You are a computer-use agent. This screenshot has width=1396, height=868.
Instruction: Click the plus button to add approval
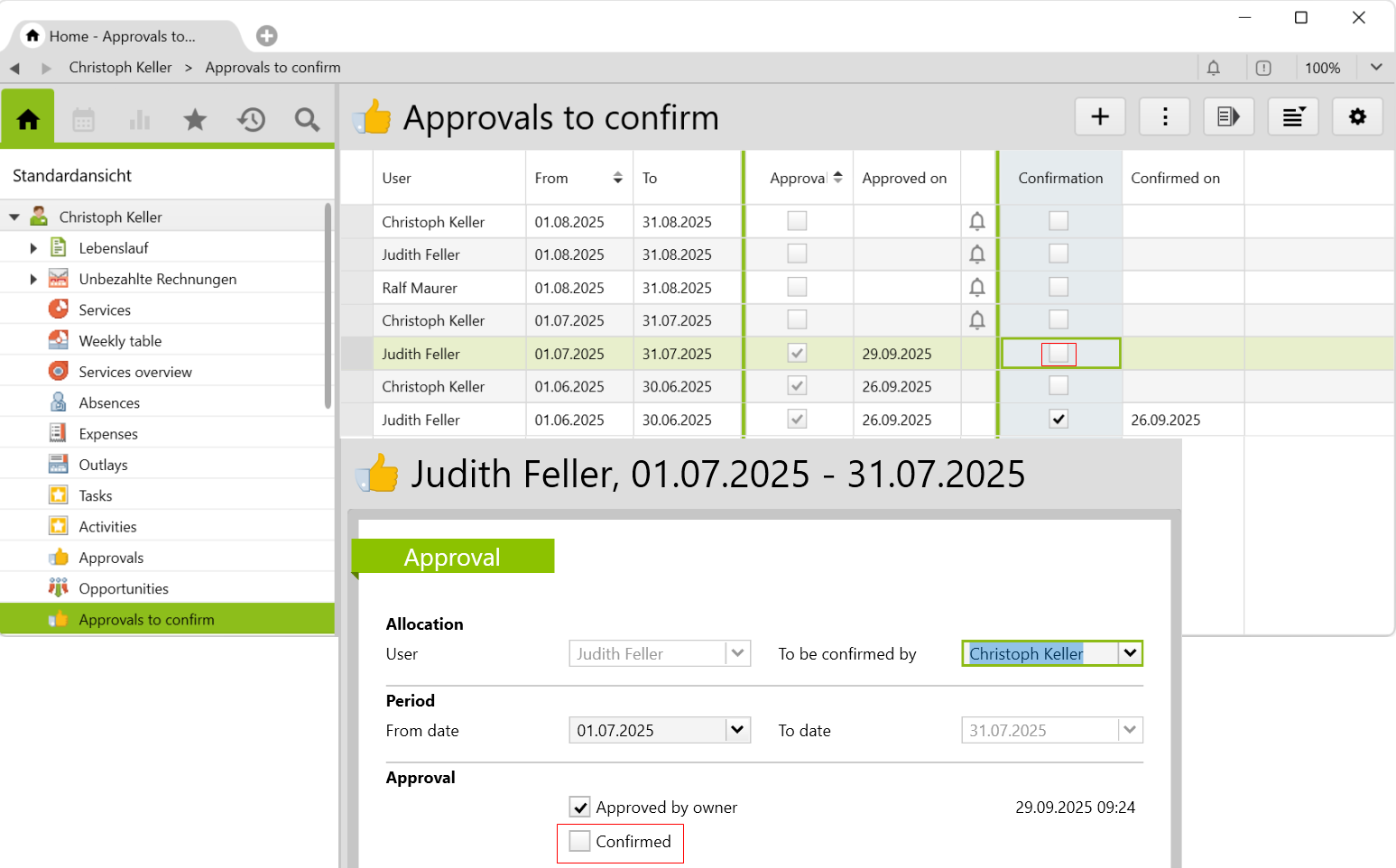(1099, 116)
